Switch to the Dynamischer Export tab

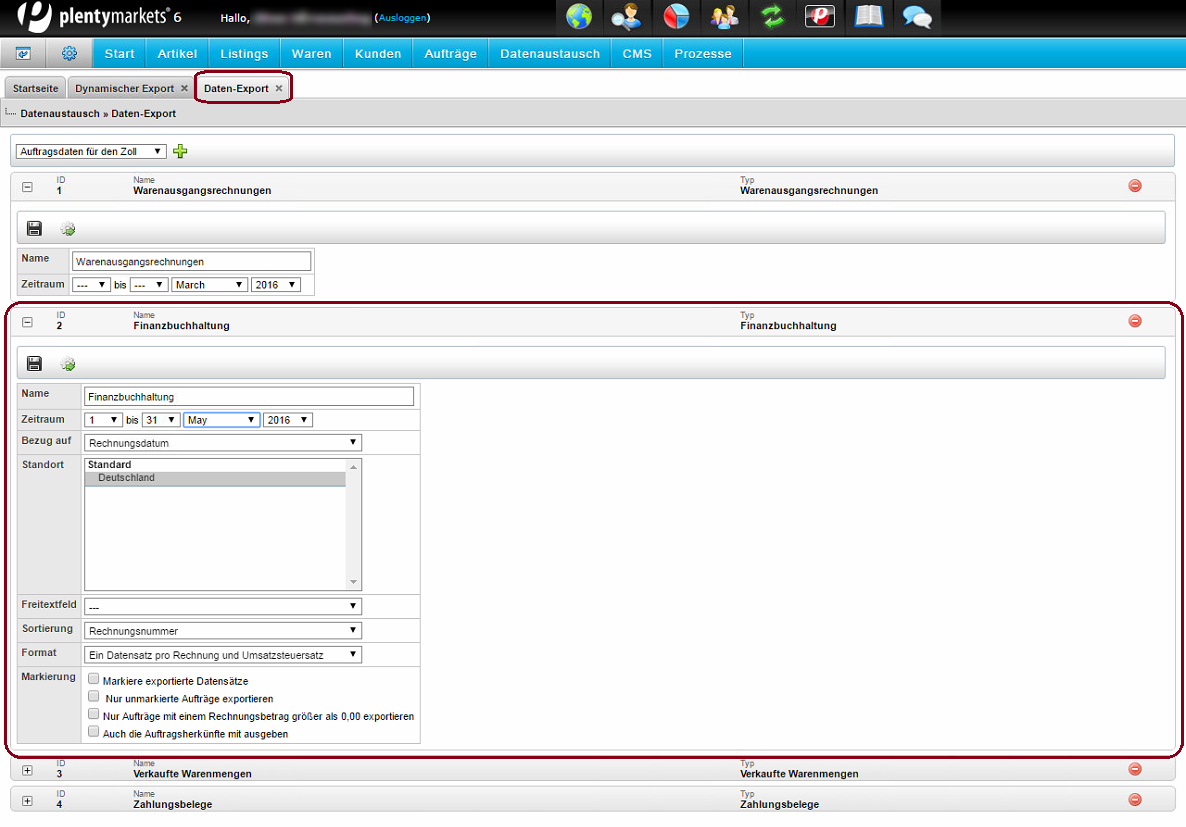coord(124,88)
